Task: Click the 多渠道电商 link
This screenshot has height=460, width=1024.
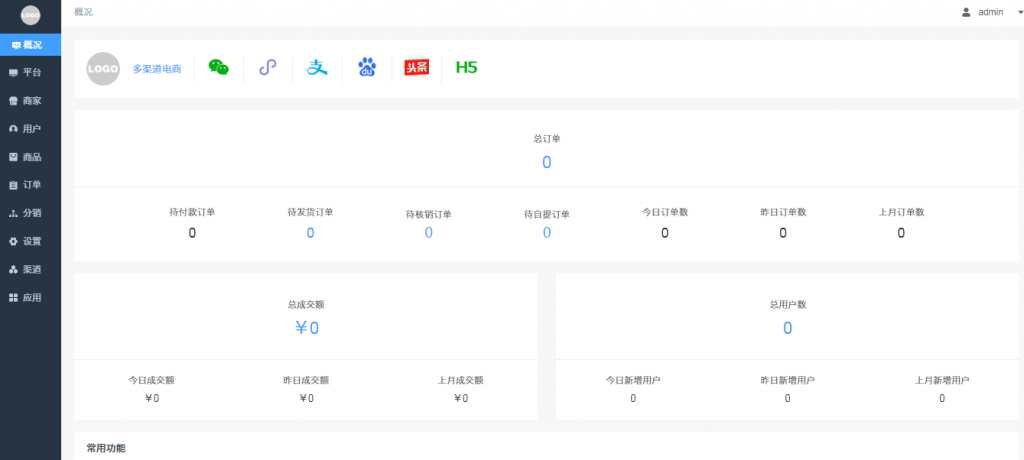Action: tap(157, 69)
